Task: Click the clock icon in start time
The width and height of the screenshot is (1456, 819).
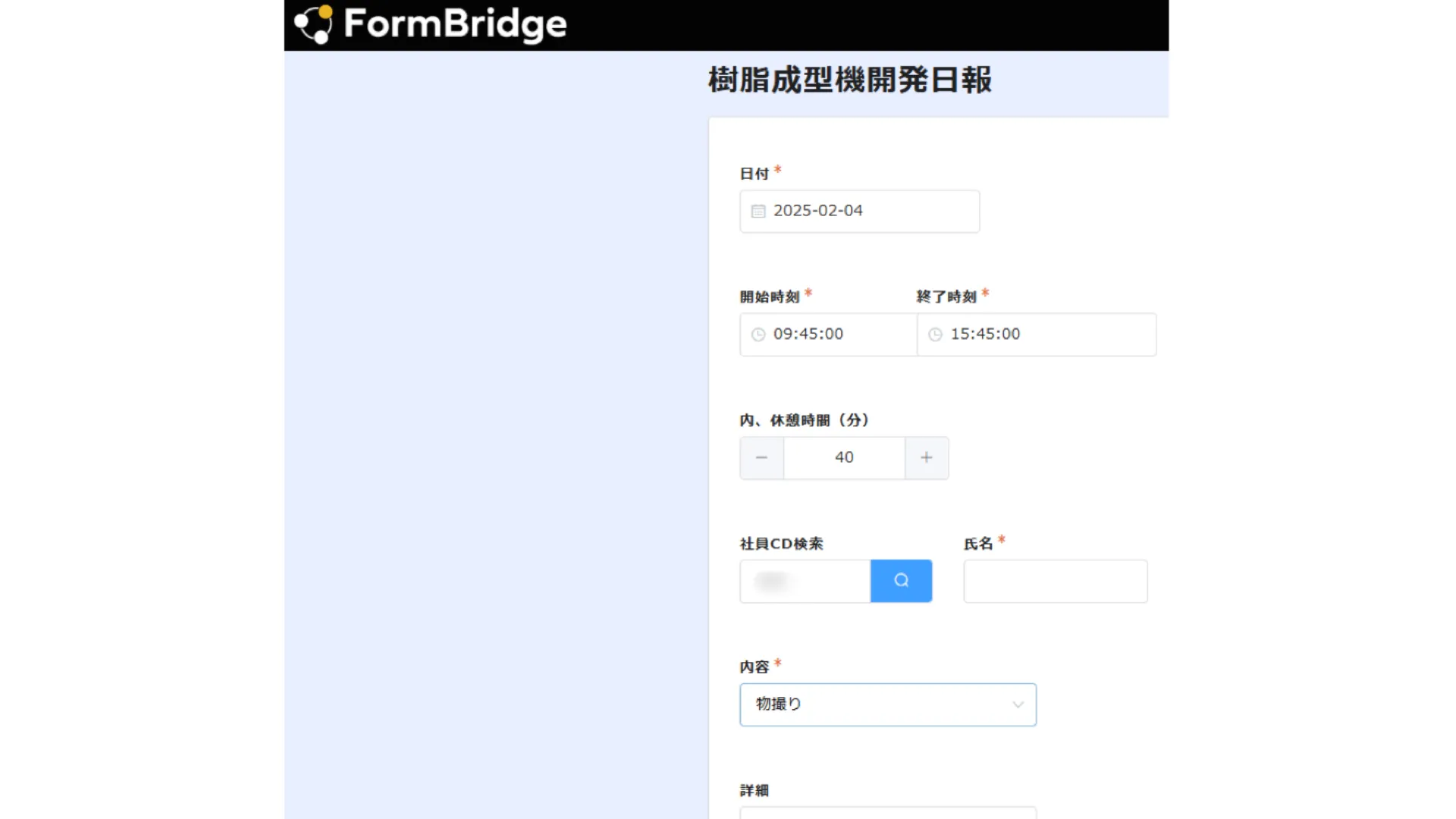Action: click(758, 334)
